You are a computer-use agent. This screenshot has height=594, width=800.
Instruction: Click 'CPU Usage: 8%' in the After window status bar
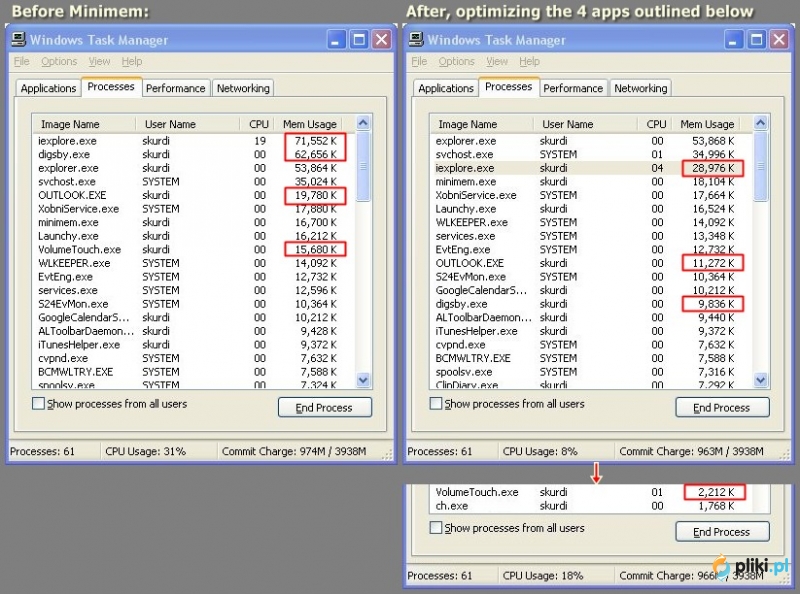pyautogui.click(x=540, y=451)
